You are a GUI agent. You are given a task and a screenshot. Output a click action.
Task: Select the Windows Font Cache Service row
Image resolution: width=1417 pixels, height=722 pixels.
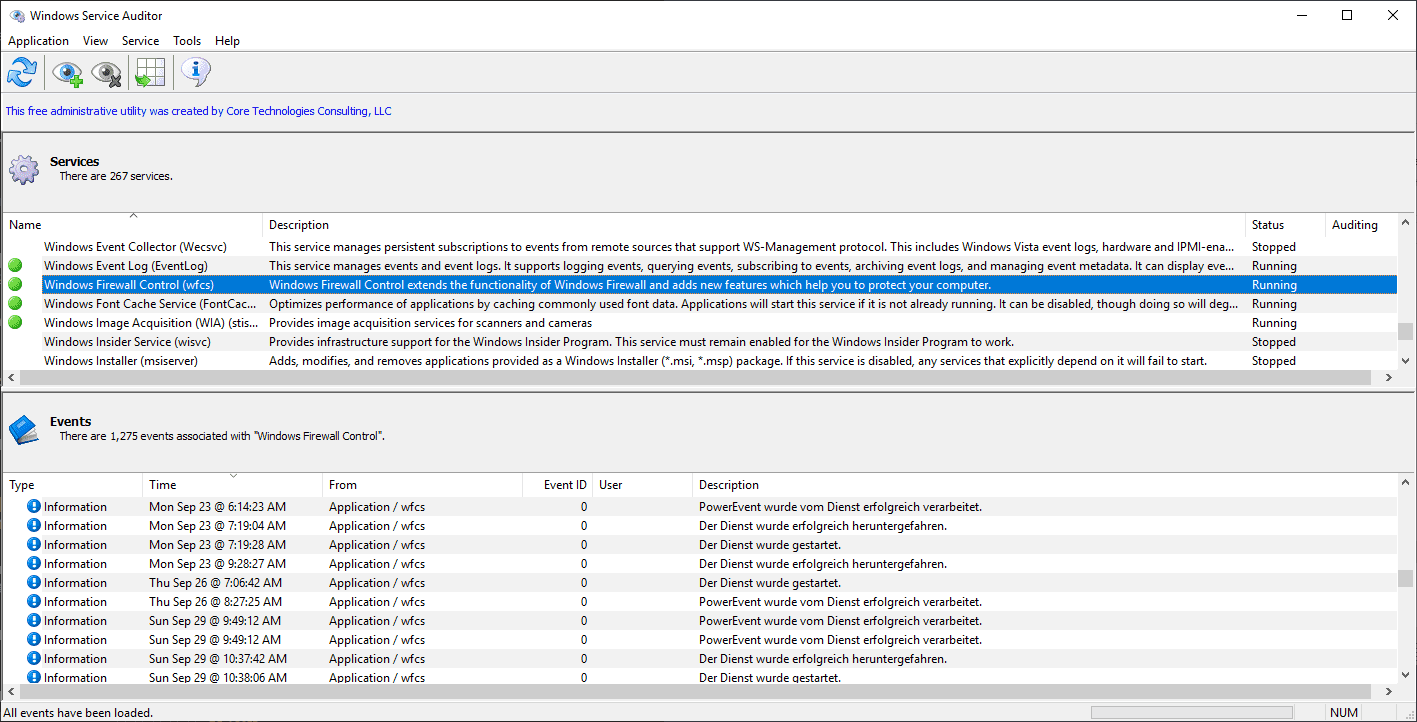700,304
